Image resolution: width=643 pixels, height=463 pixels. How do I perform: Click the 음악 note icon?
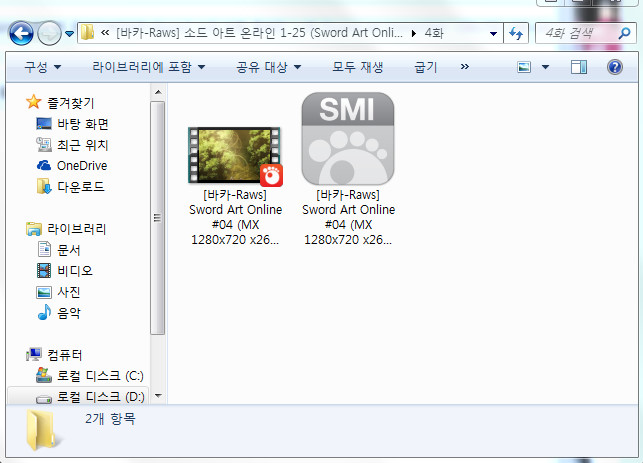[44, 312]
